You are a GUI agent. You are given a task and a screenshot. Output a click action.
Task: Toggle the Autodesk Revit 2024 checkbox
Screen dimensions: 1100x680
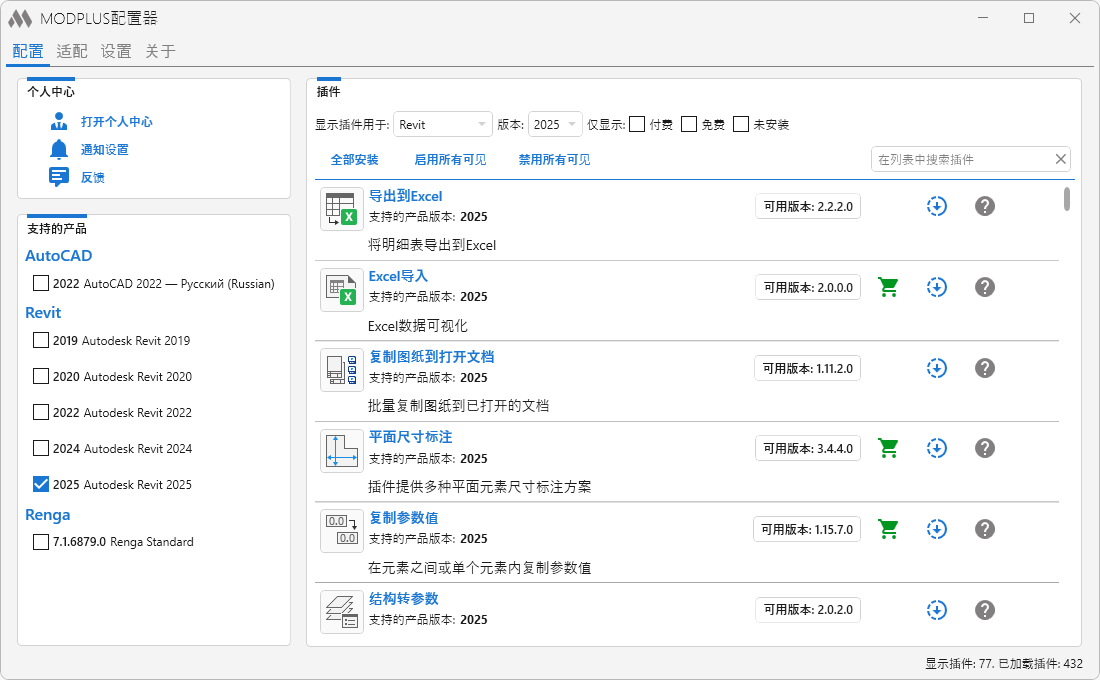(41, 448)
